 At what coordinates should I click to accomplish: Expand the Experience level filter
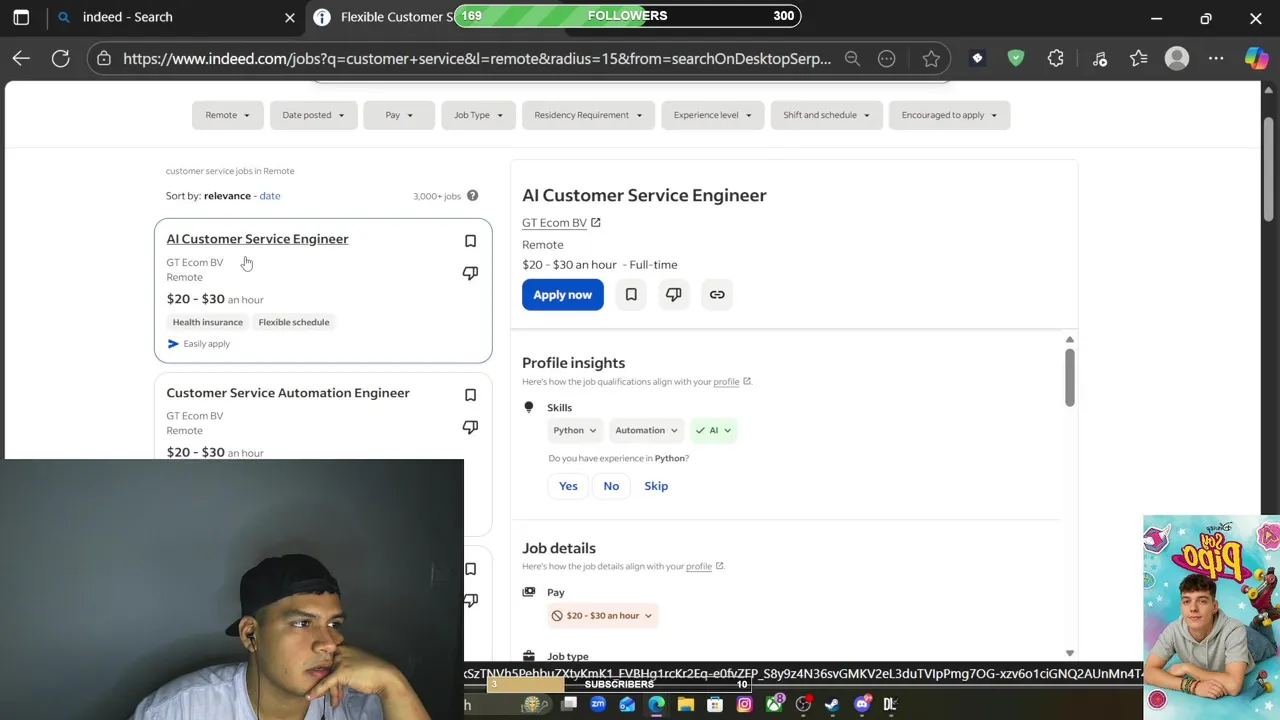pyautogui.click(x=713, y=115)
